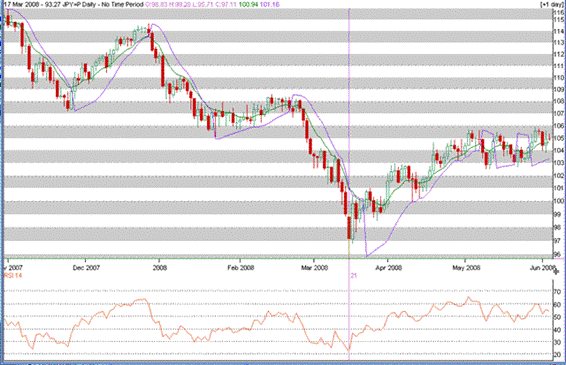Click the 30 level on RSI axis

558,342
